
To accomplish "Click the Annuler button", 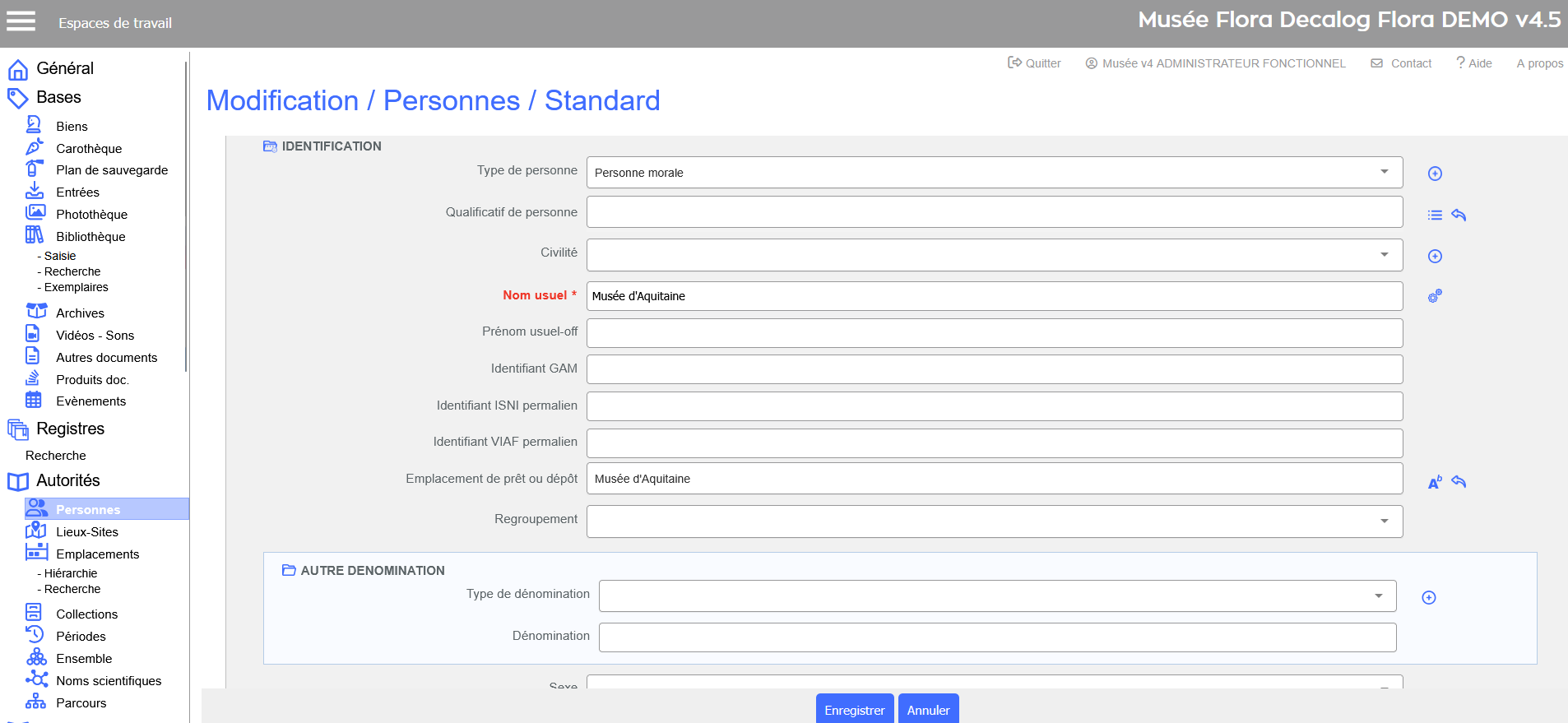I will tap(928, 710).
